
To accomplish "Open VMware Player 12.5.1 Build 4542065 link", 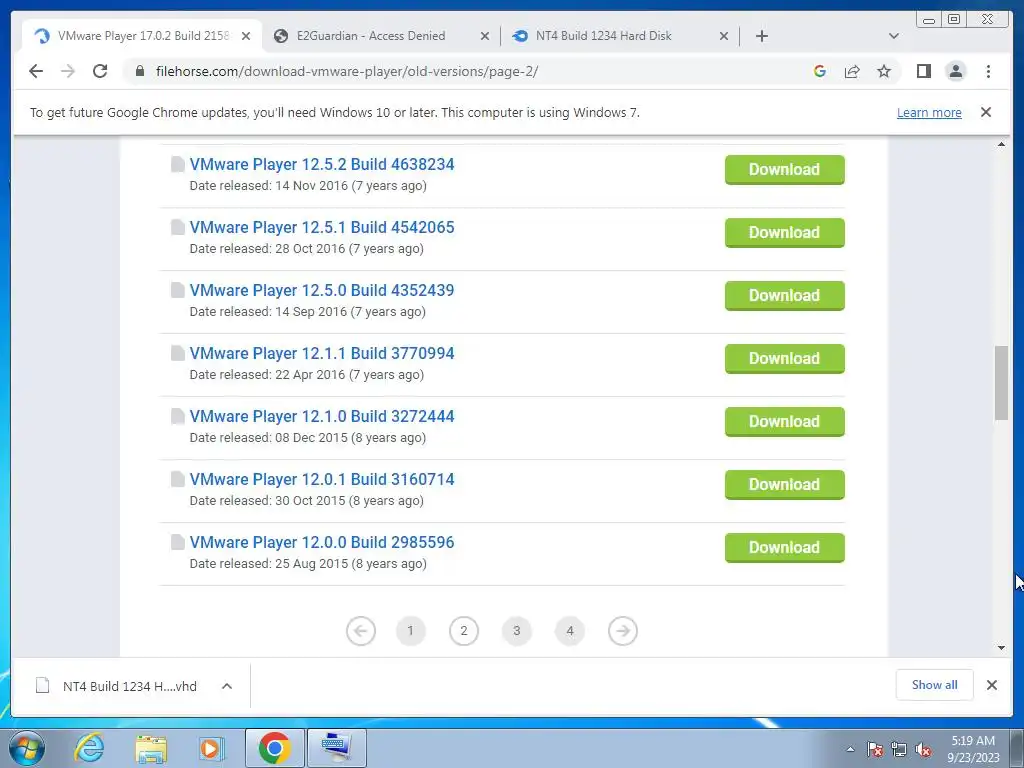I will 322,227.
